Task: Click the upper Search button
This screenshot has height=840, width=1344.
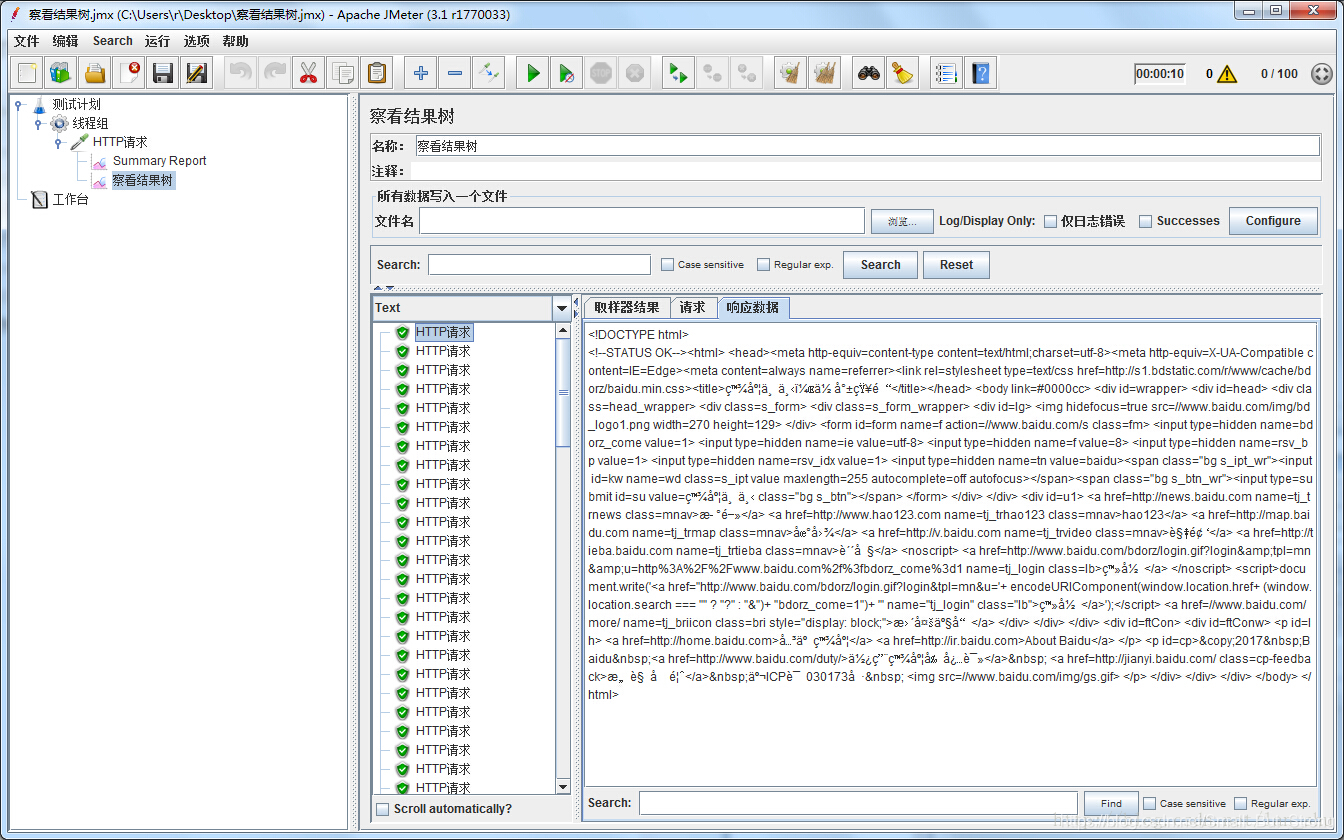Action: (880, 265)
